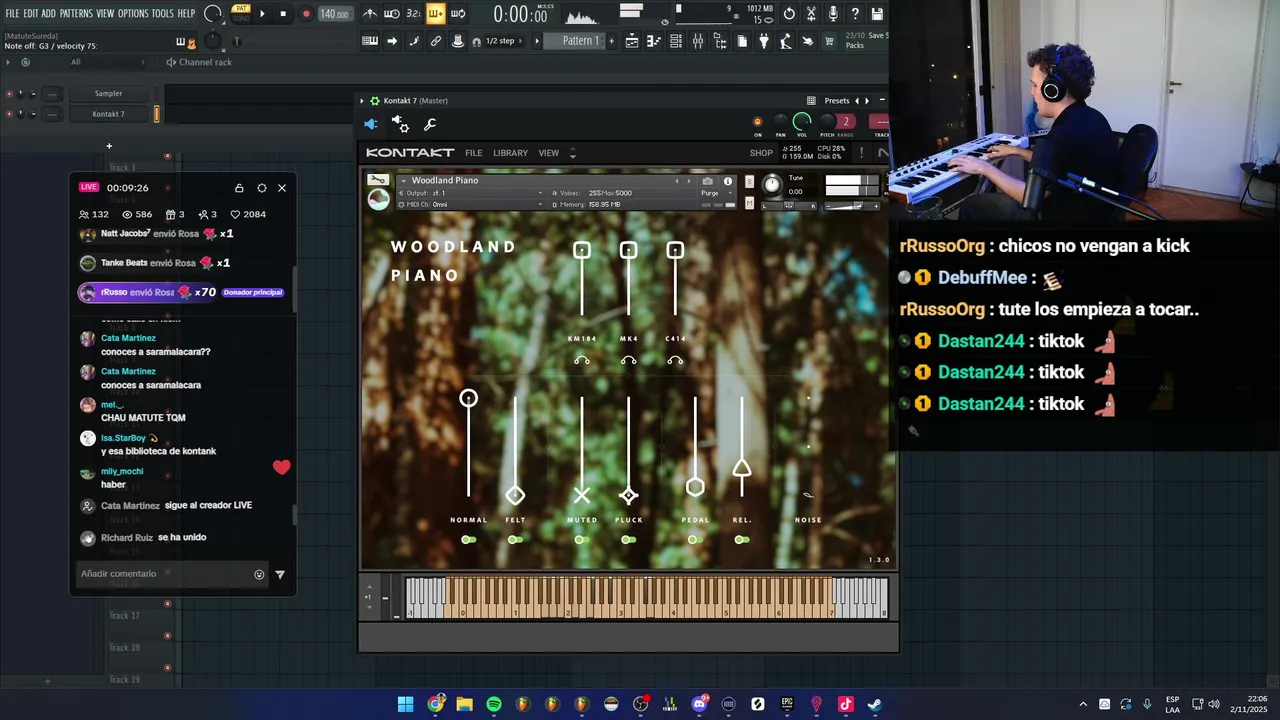The height and width of the screenshot is (720, 1280).
Task: Toggle the Kontakt Mute M button
Action: pos(749,203)
